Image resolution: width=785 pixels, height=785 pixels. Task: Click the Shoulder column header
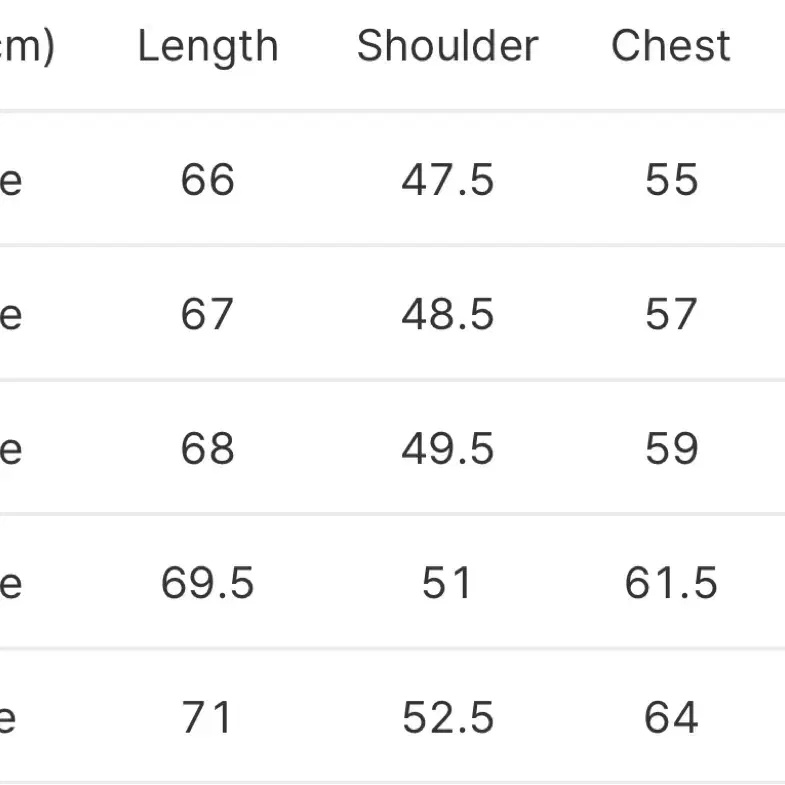click(x=448, y=46)
